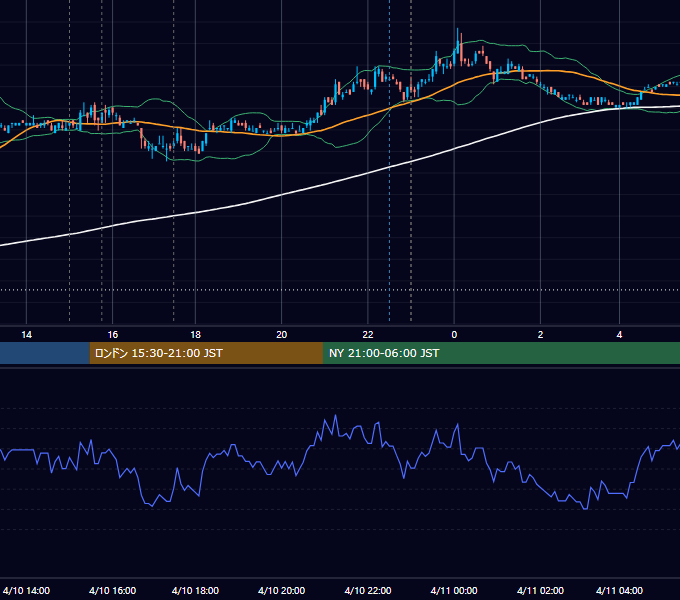The height and width of the screenshot is (600, 680).
Task: Click the 4 hour label on price chart axis
Action: 619,335
